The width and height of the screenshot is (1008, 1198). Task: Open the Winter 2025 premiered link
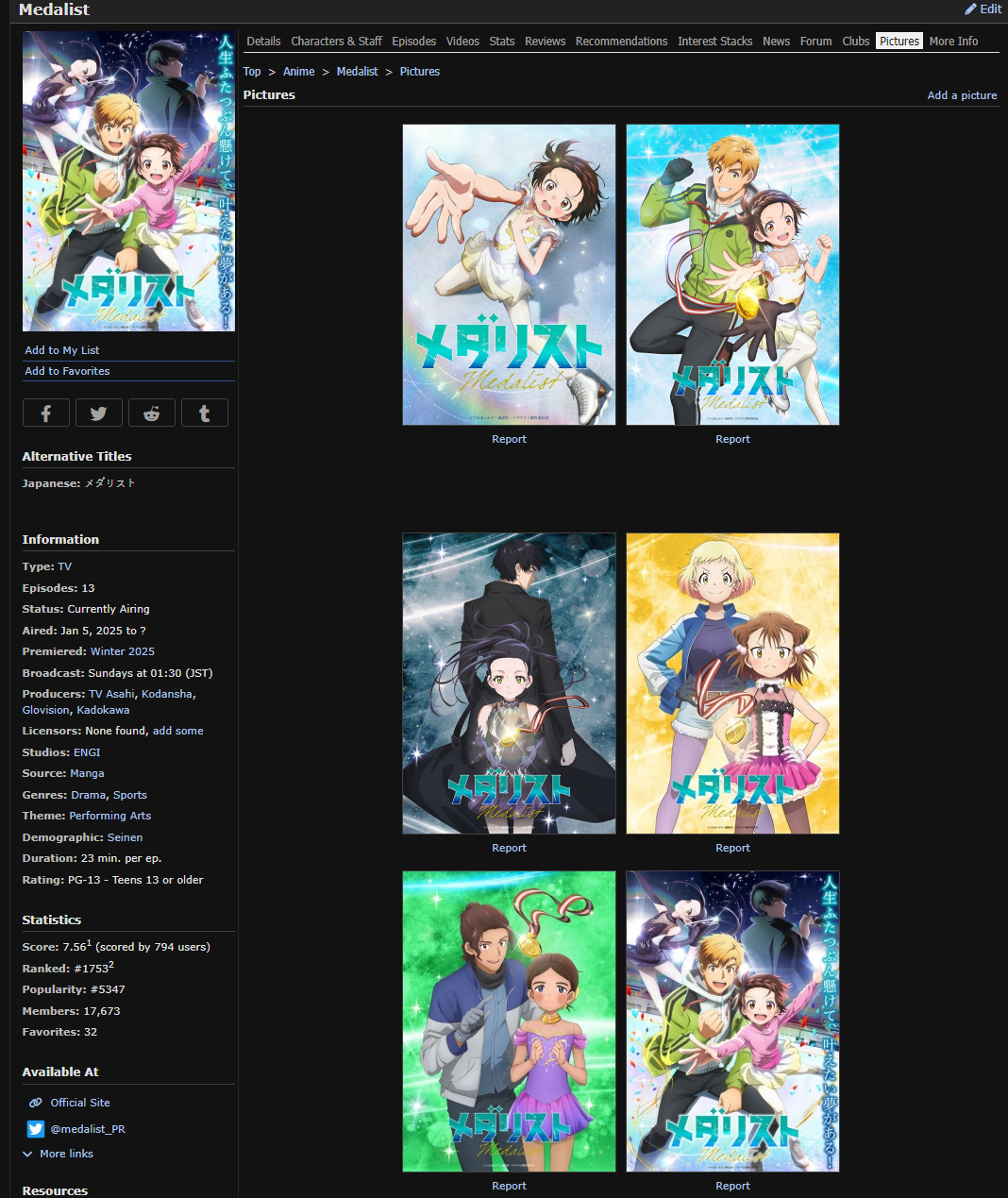pyautogui.click(x=122, y=651)
